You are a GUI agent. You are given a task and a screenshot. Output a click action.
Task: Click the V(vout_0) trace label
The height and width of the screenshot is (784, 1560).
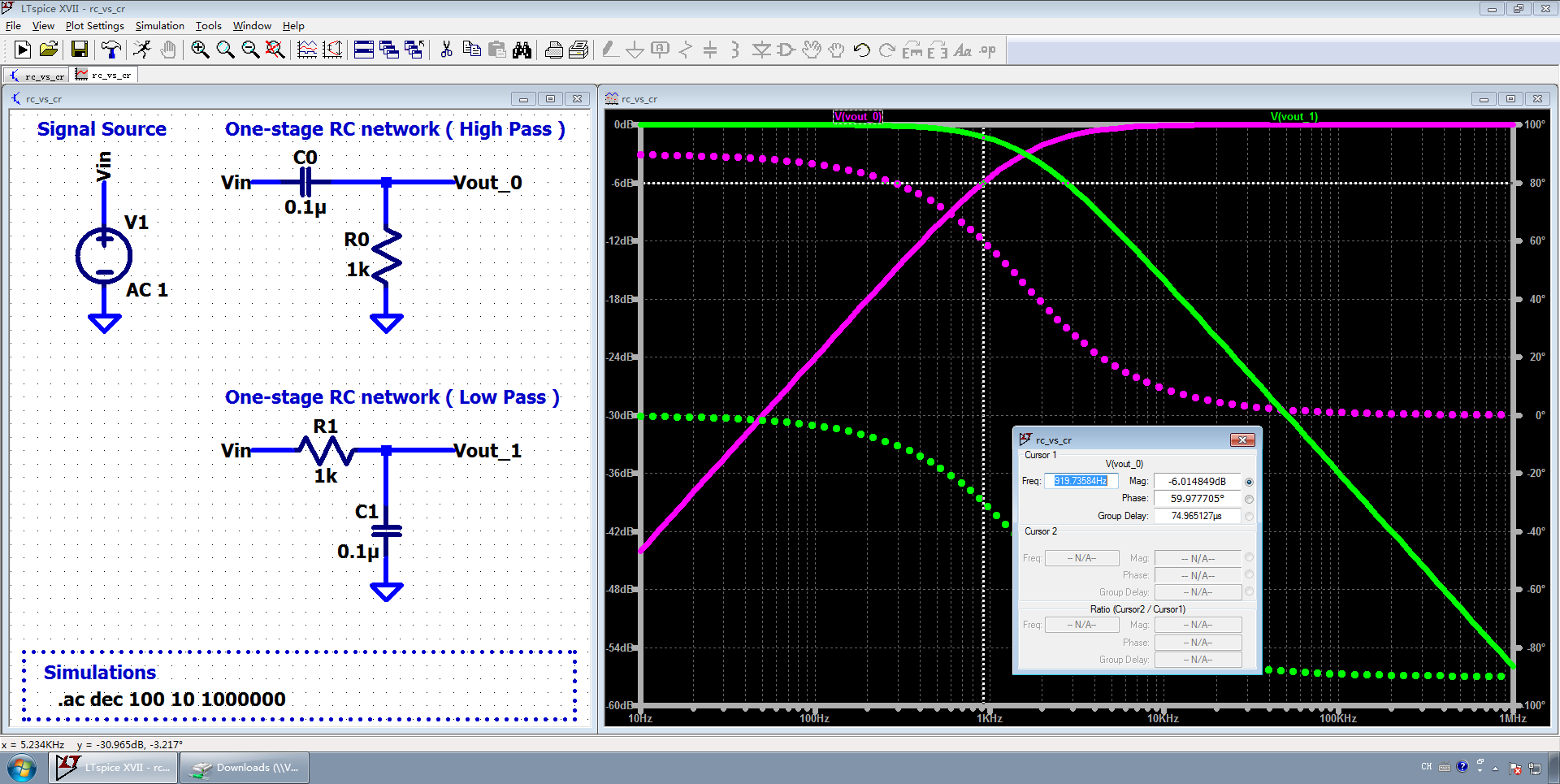[x=857, y=117]
